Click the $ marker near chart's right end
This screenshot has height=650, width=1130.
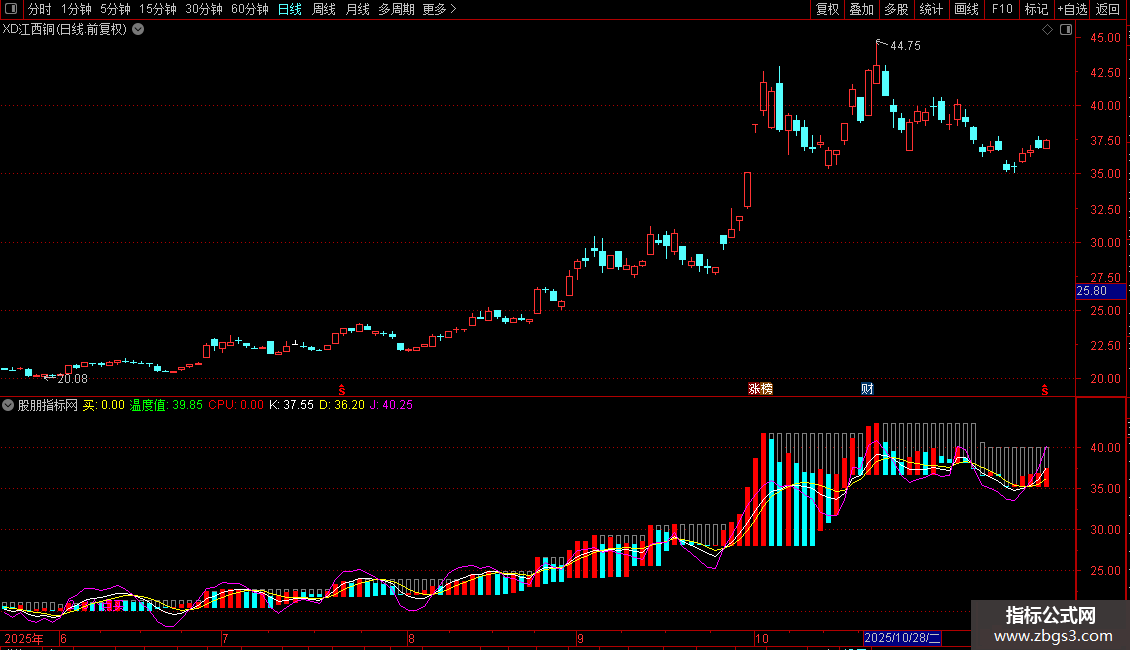[1044, 390]
